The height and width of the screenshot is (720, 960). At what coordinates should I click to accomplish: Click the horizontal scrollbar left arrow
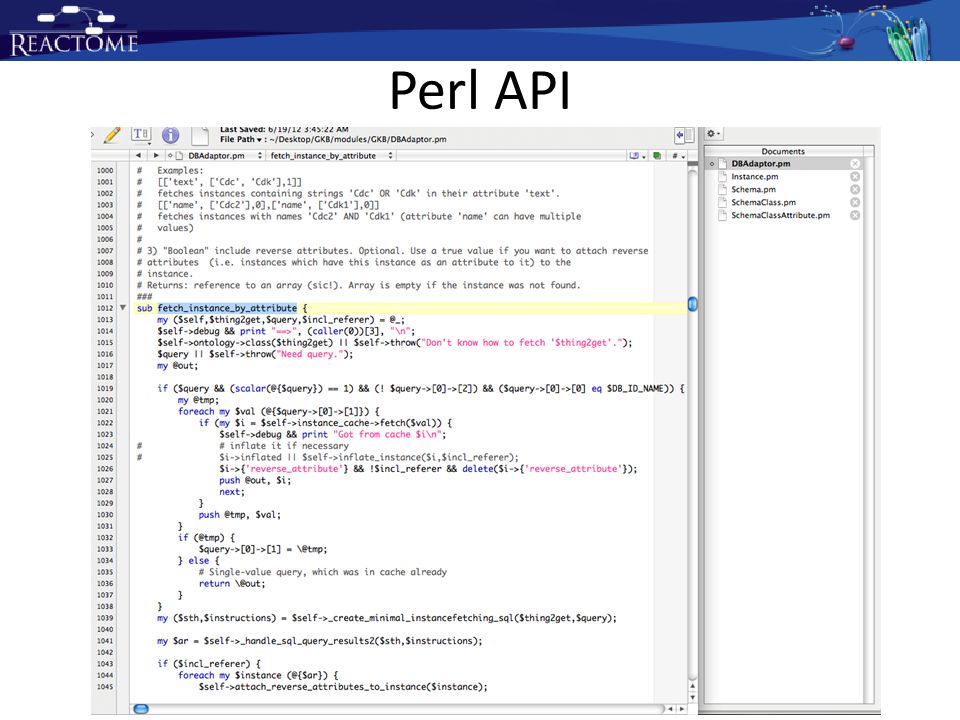pos(670,709)
